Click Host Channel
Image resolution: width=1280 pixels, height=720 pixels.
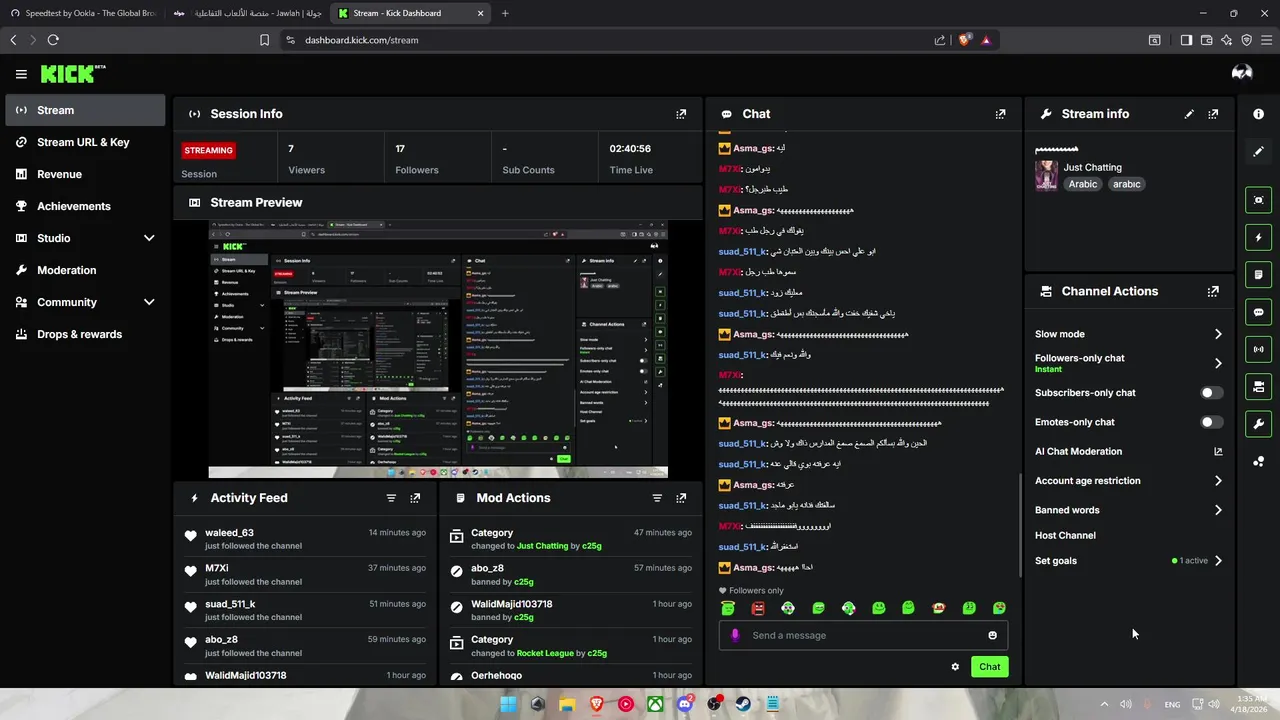[x=1065, y=536]
